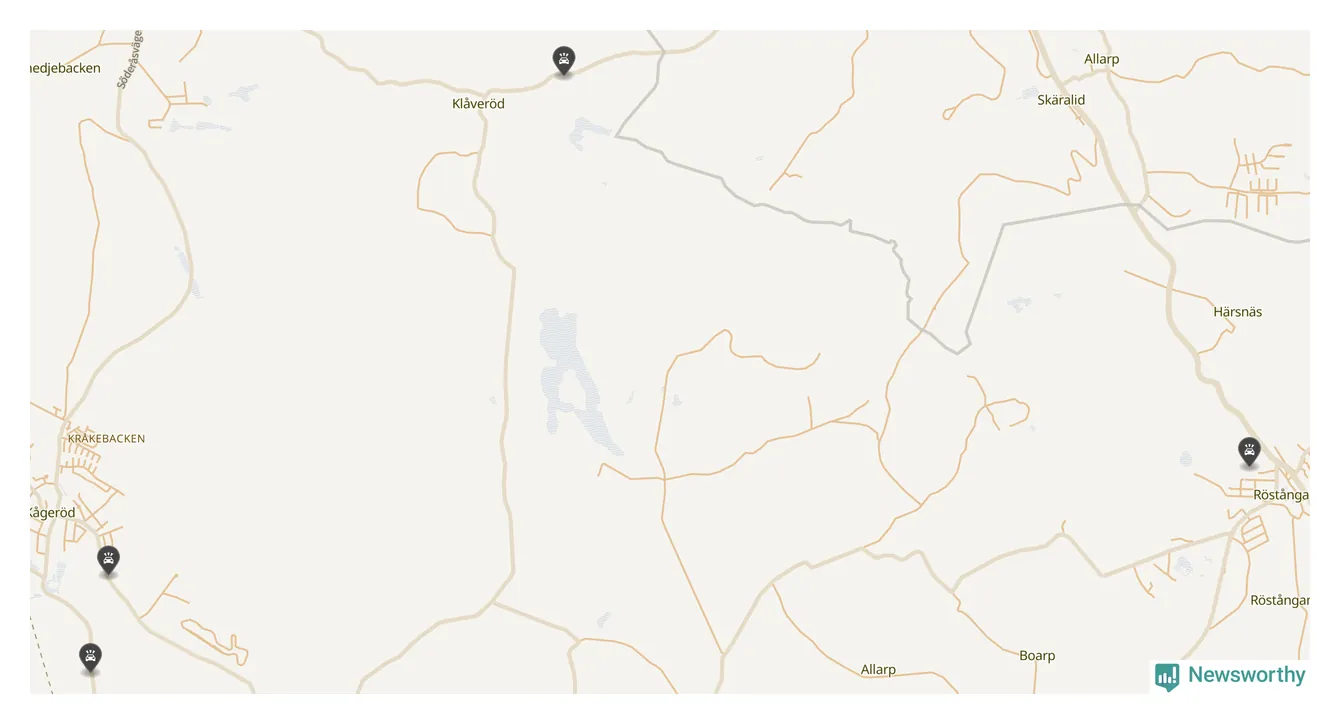This screenshot has width=1340, height=724.
Task: Click the Röstånga label beside the marker
Action: pyautogui.click(x=1281, y=495)
